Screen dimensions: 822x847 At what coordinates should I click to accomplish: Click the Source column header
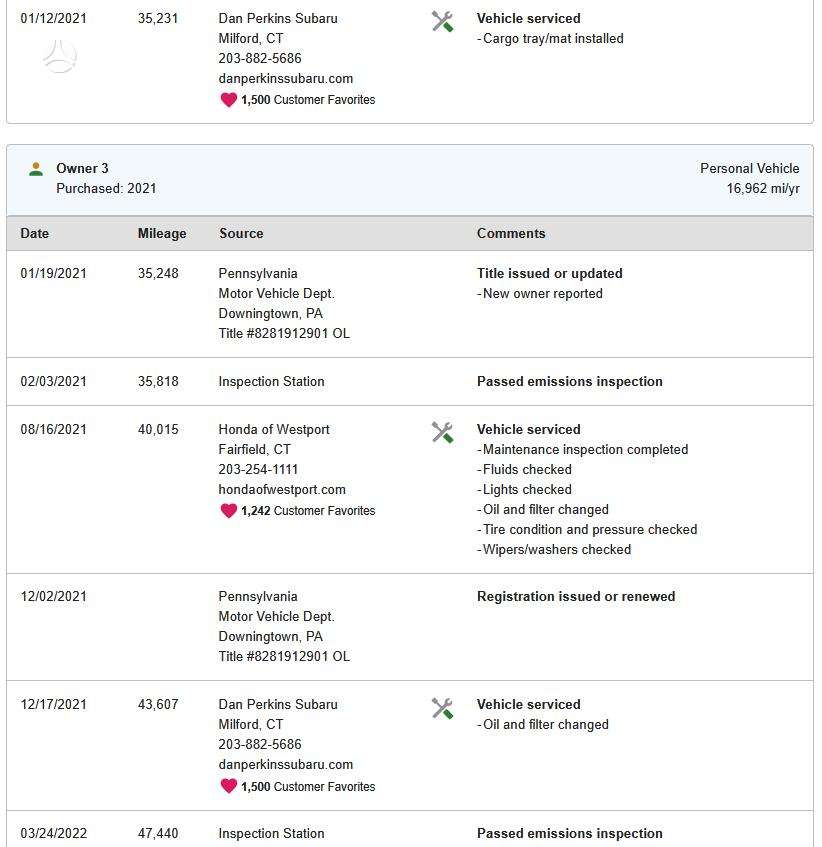point(241,233)
